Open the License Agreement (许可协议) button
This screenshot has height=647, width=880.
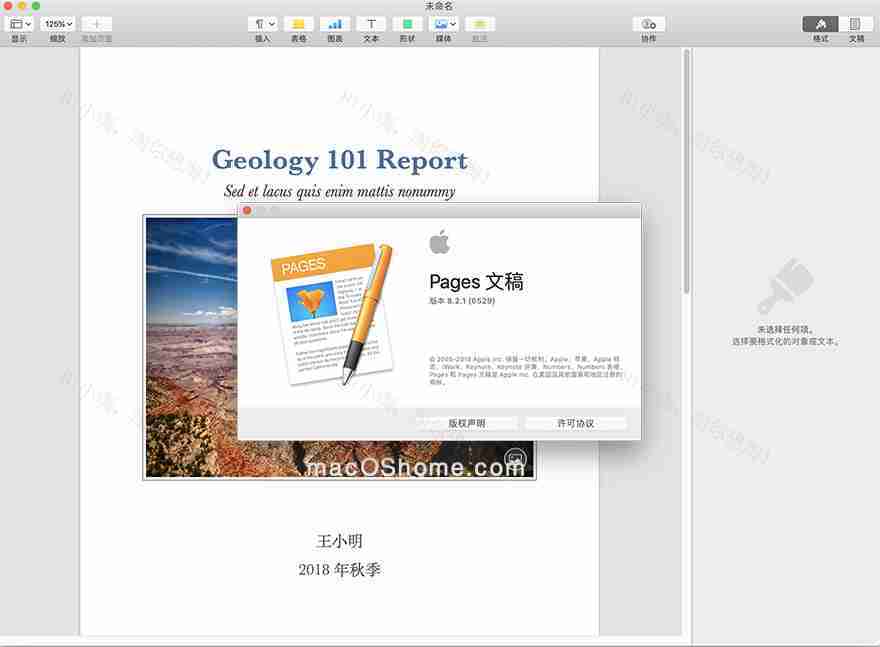coord(576,423)
